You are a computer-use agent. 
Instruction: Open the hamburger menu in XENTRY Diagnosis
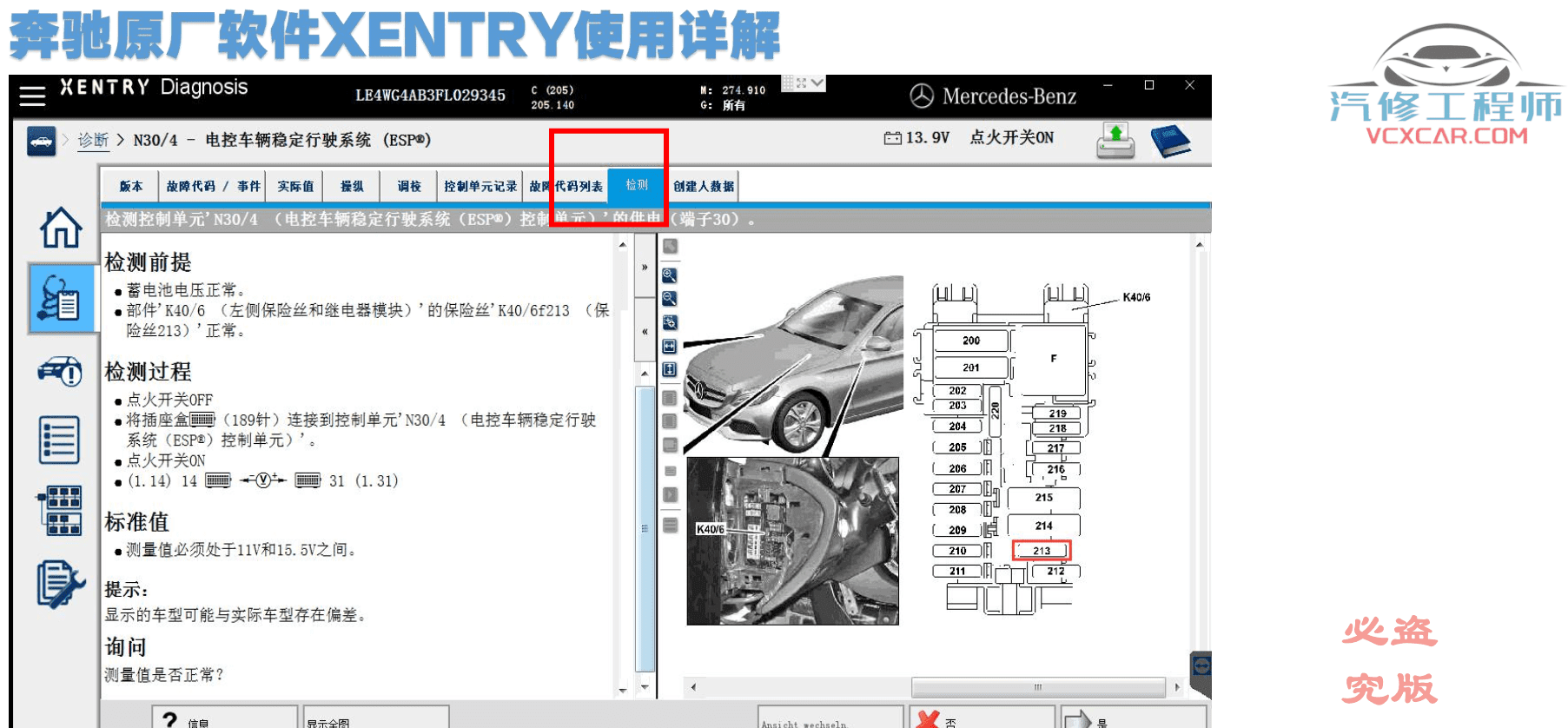click(x=32, y=96)
